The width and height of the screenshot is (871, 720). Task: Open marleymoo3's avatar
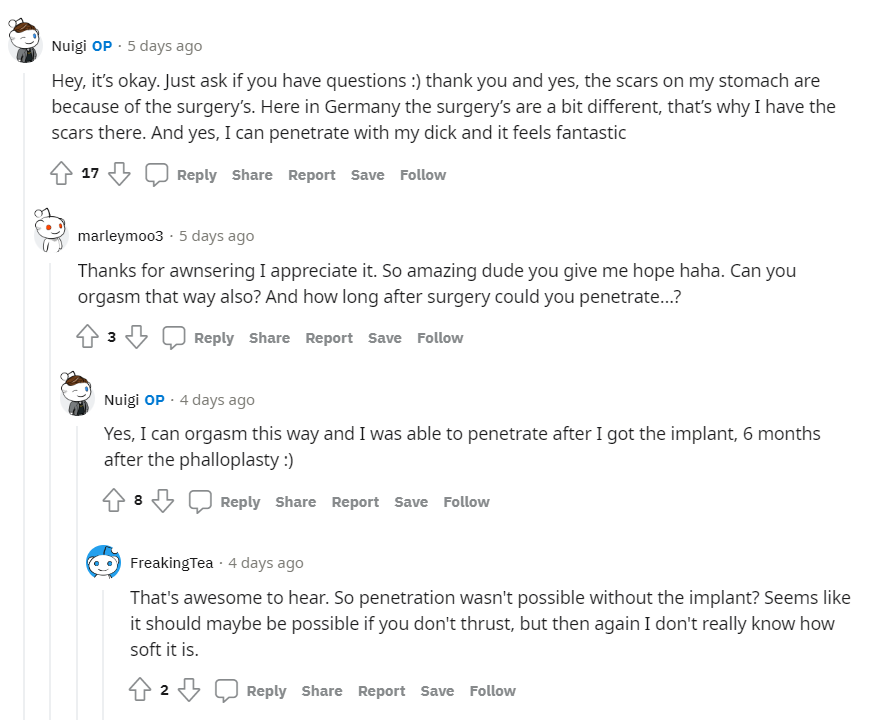pos(51,231)
